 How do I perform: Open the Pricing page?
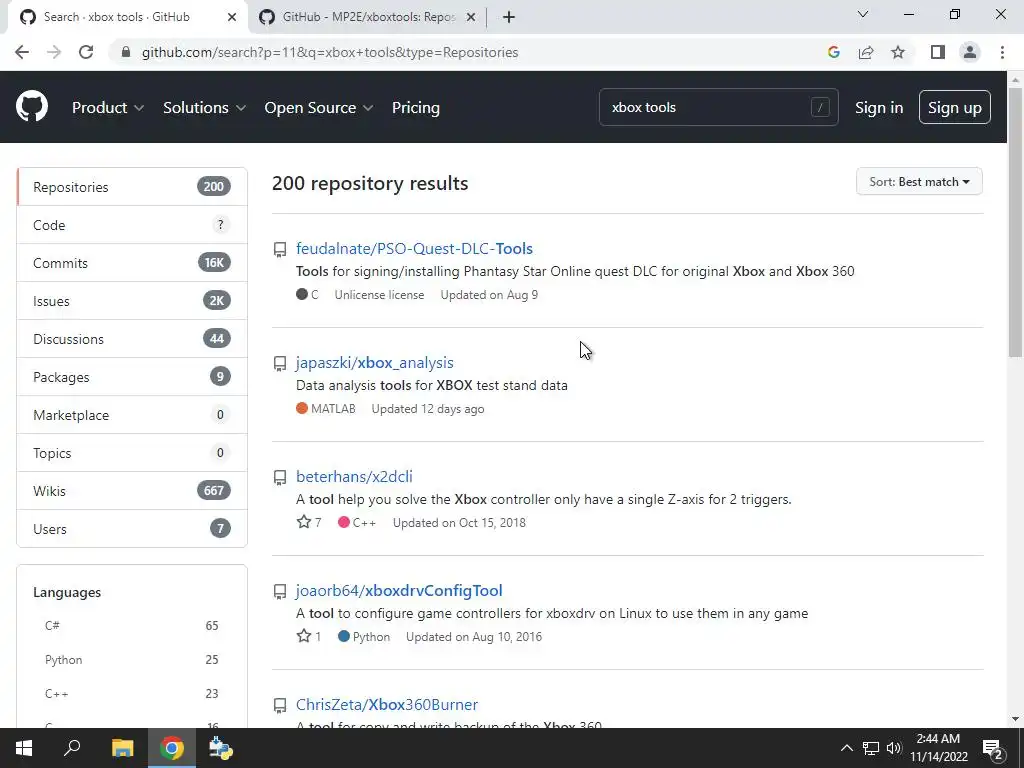415,107
